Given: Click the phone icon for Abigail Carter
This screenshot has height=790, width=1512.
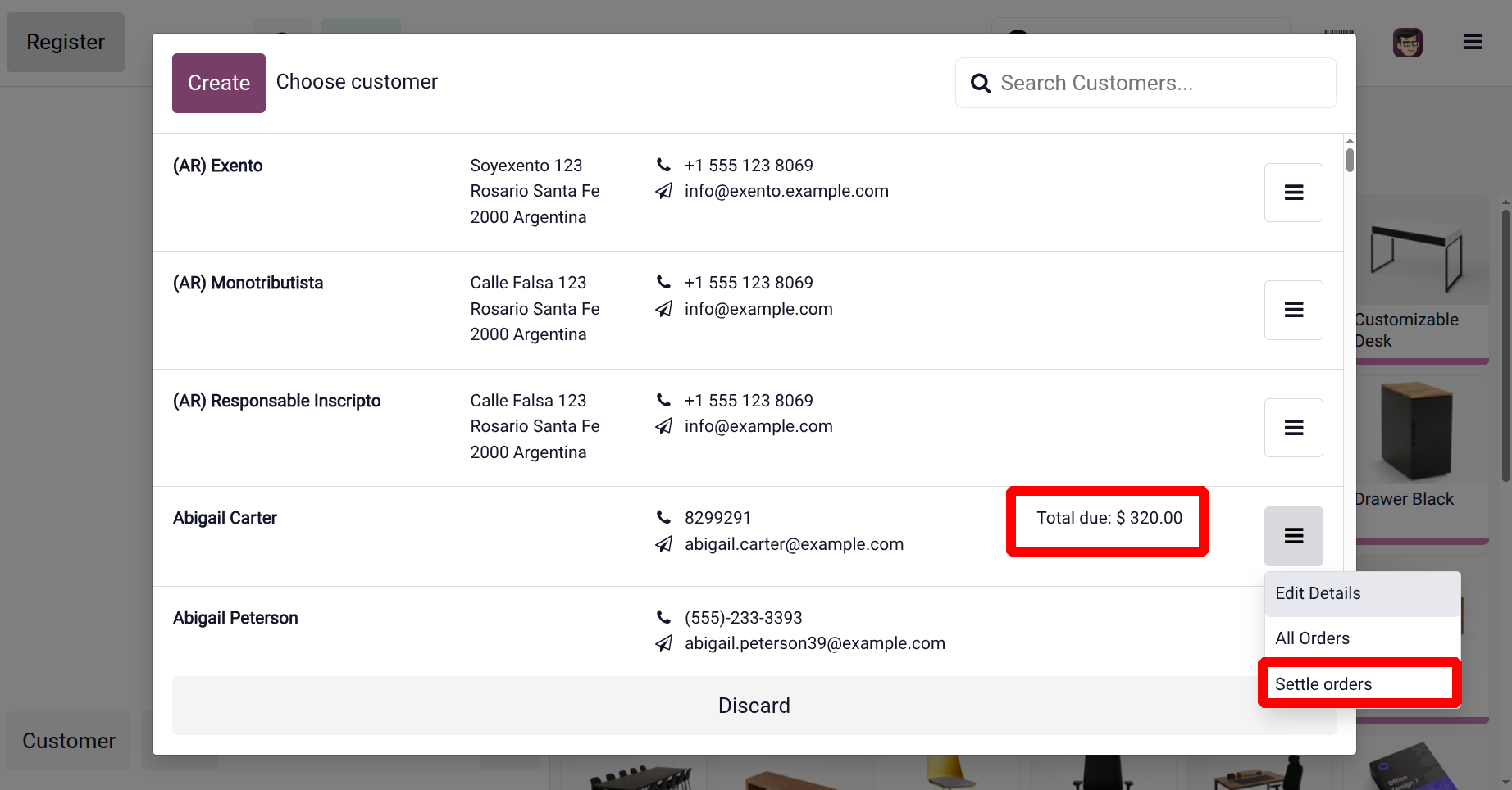Looking at the screenshot, I should point(663,517).
